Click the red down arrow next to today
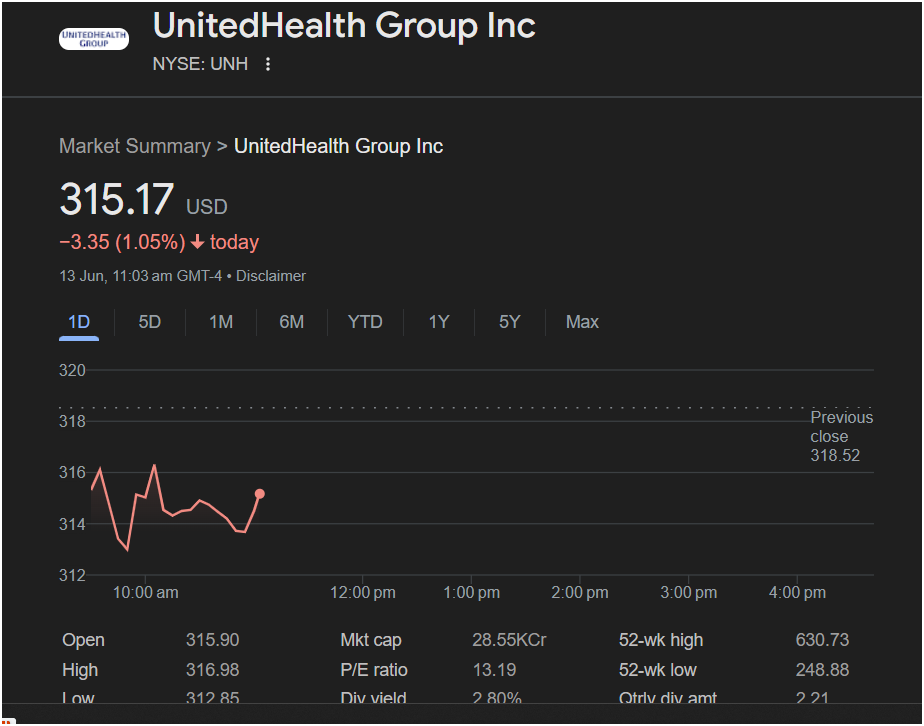Viewport: 924px width, 726px height. tap(197, 242)
